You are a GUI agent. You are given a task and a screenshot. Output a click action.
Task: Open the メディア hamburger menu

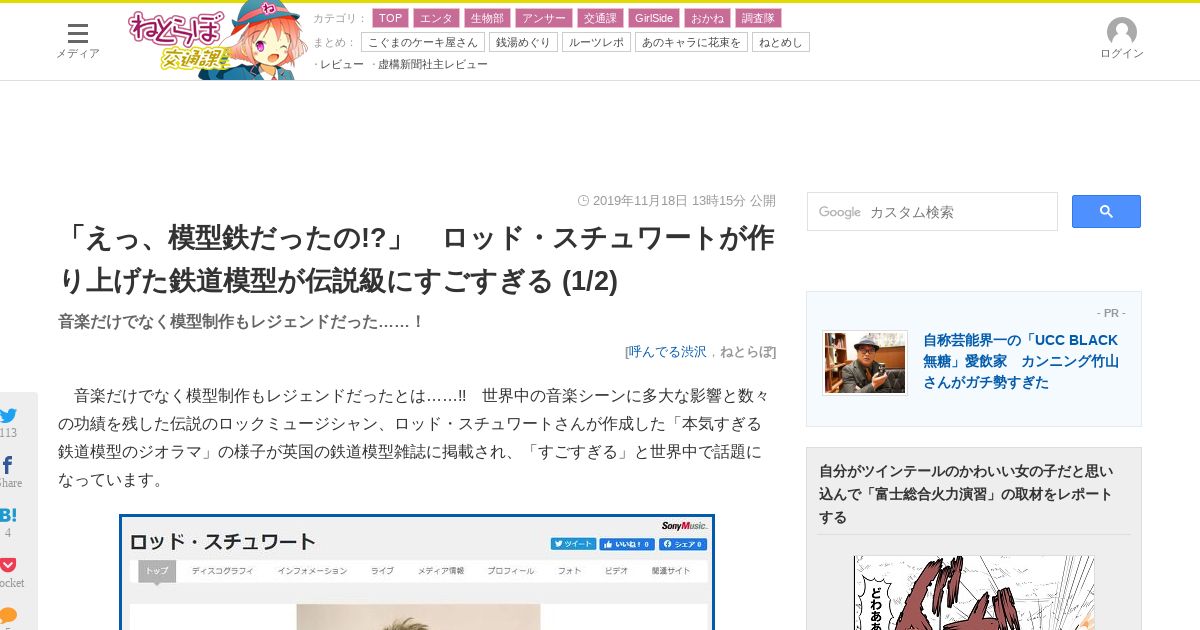coord(78,41)
